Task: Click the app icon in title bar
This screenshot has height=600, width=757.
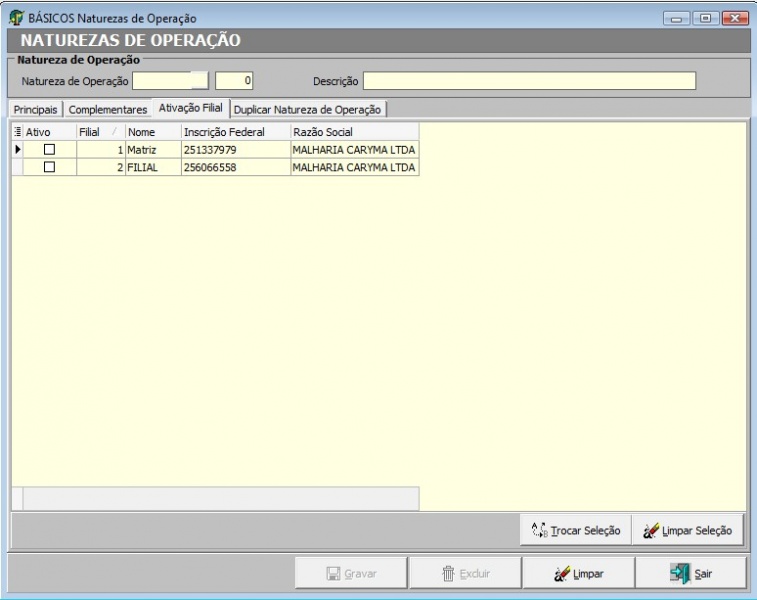Action: click(x=16, y=18)
